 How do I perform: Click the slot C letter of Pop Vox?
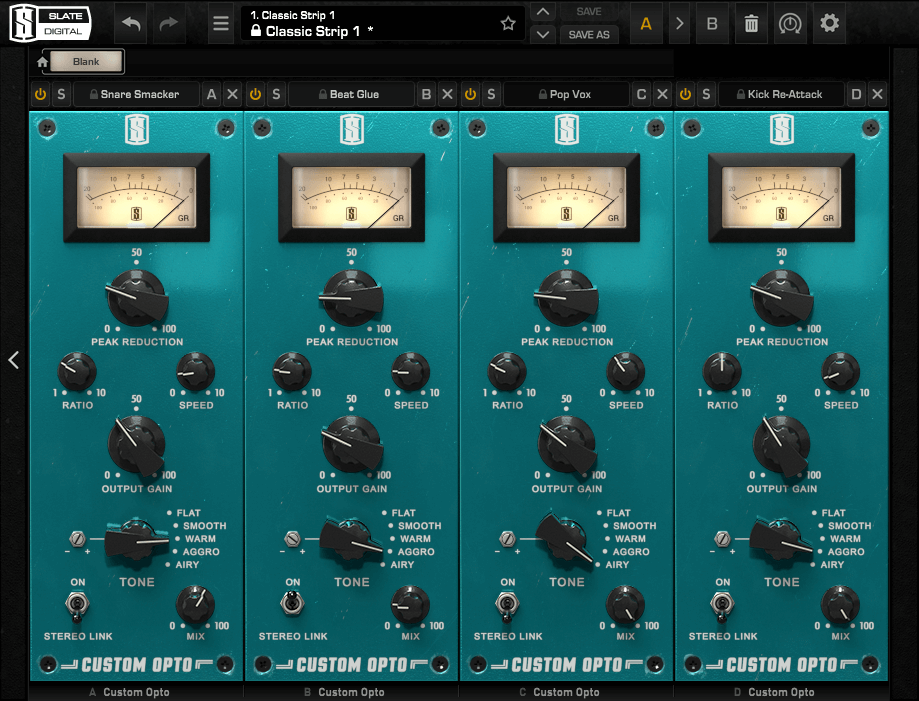tap(642, 94)
